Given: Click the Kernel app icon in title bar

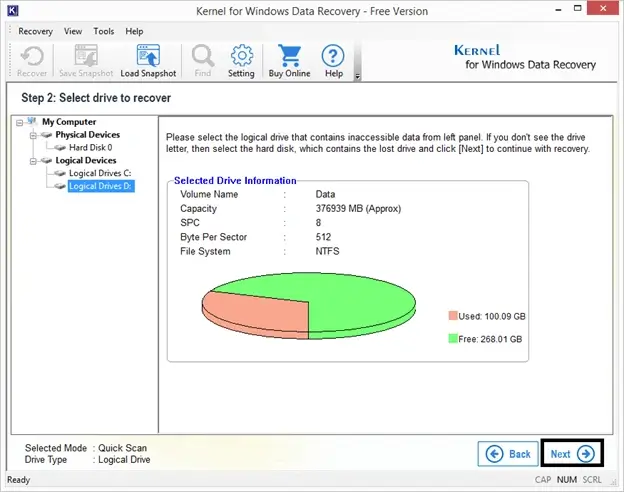Looking at the screenshot, I should [13, 10].
